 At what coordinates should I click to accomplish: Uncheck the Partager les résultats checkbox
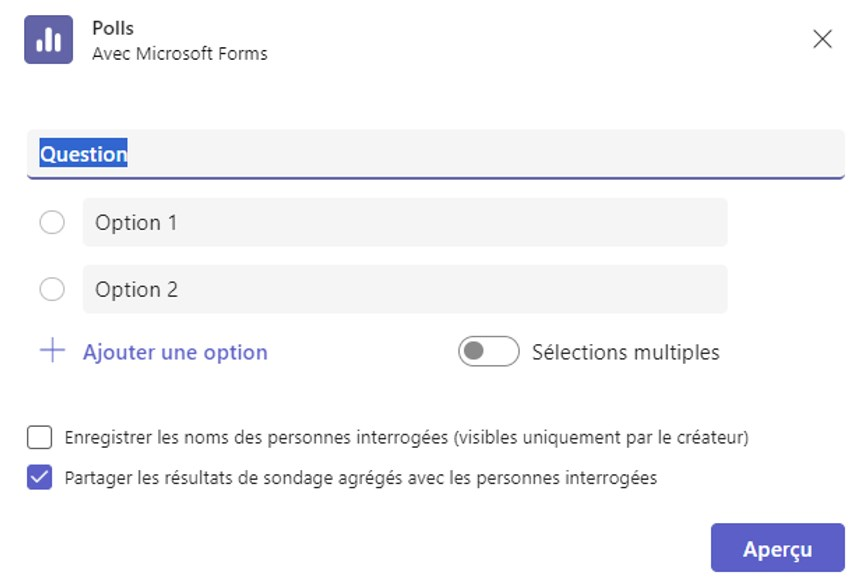click(x=40, y=478)
